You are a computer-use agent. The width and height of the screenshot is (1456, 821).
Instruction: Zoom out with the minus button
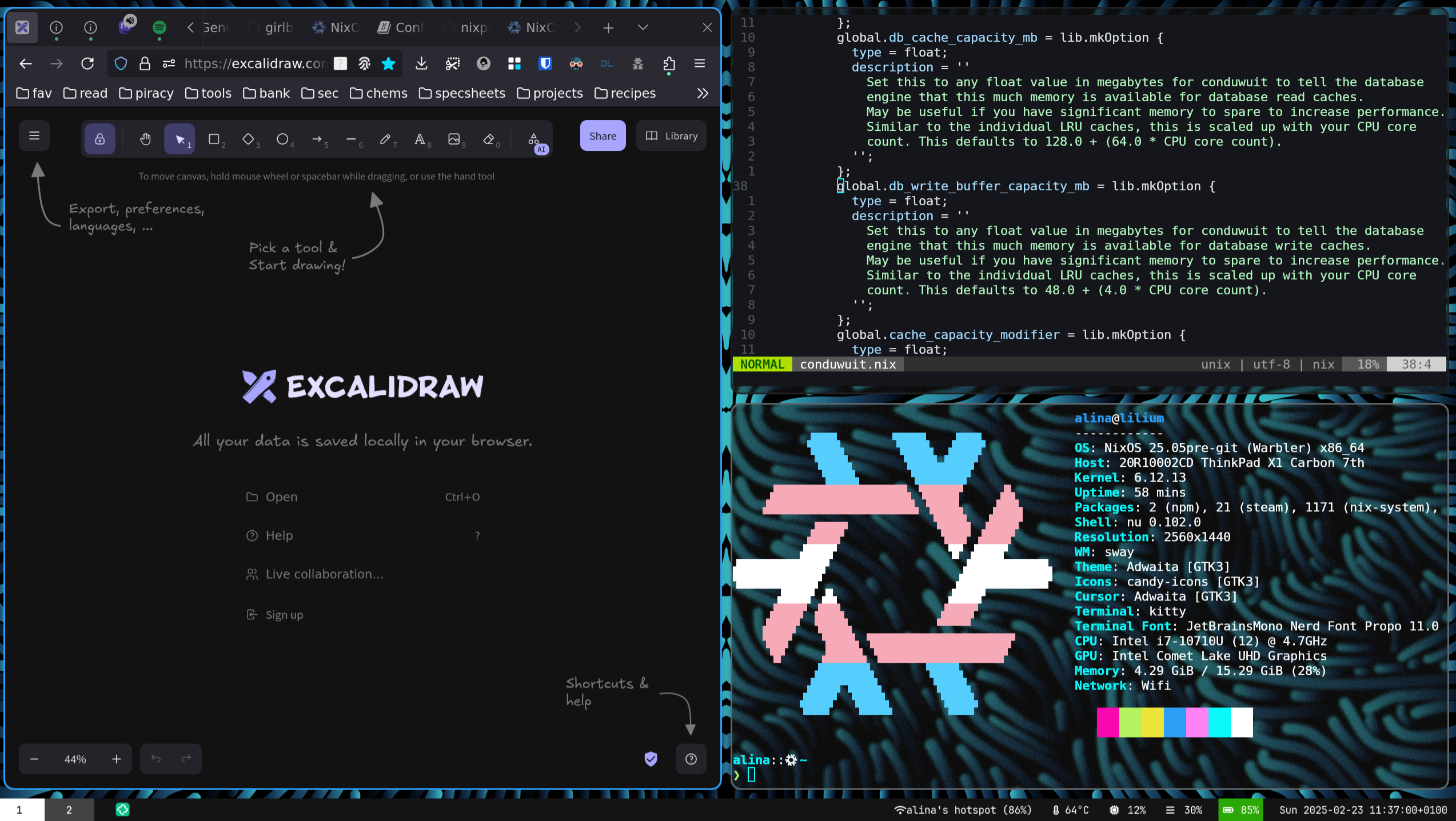click(34, 759)
